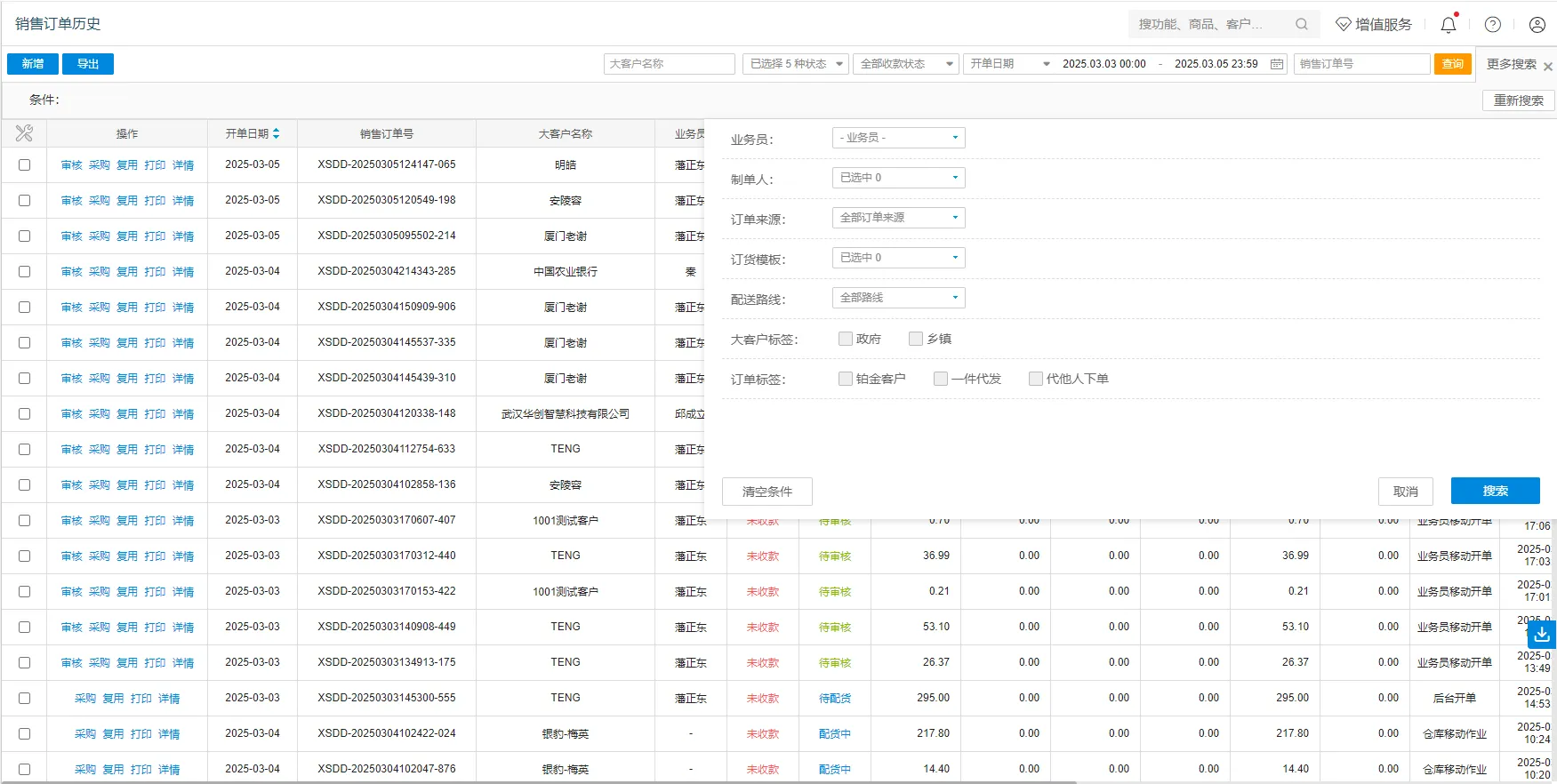
Task: Click the search magnifier icon
Action: pos(1302,24)
